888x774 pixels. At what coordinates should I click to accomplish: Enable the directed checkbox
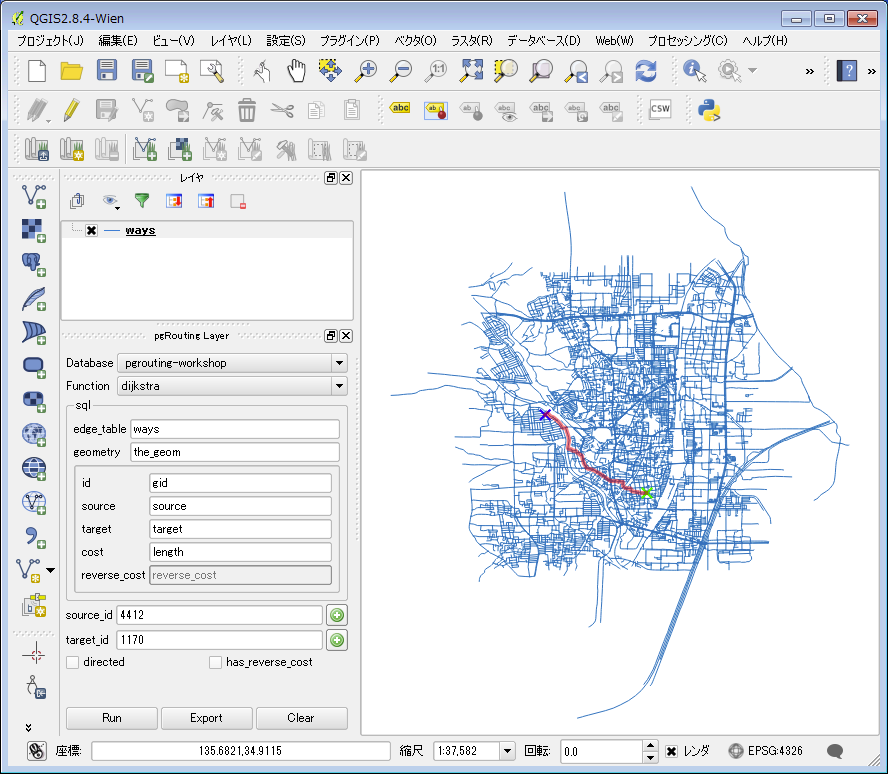click(71, 662)
